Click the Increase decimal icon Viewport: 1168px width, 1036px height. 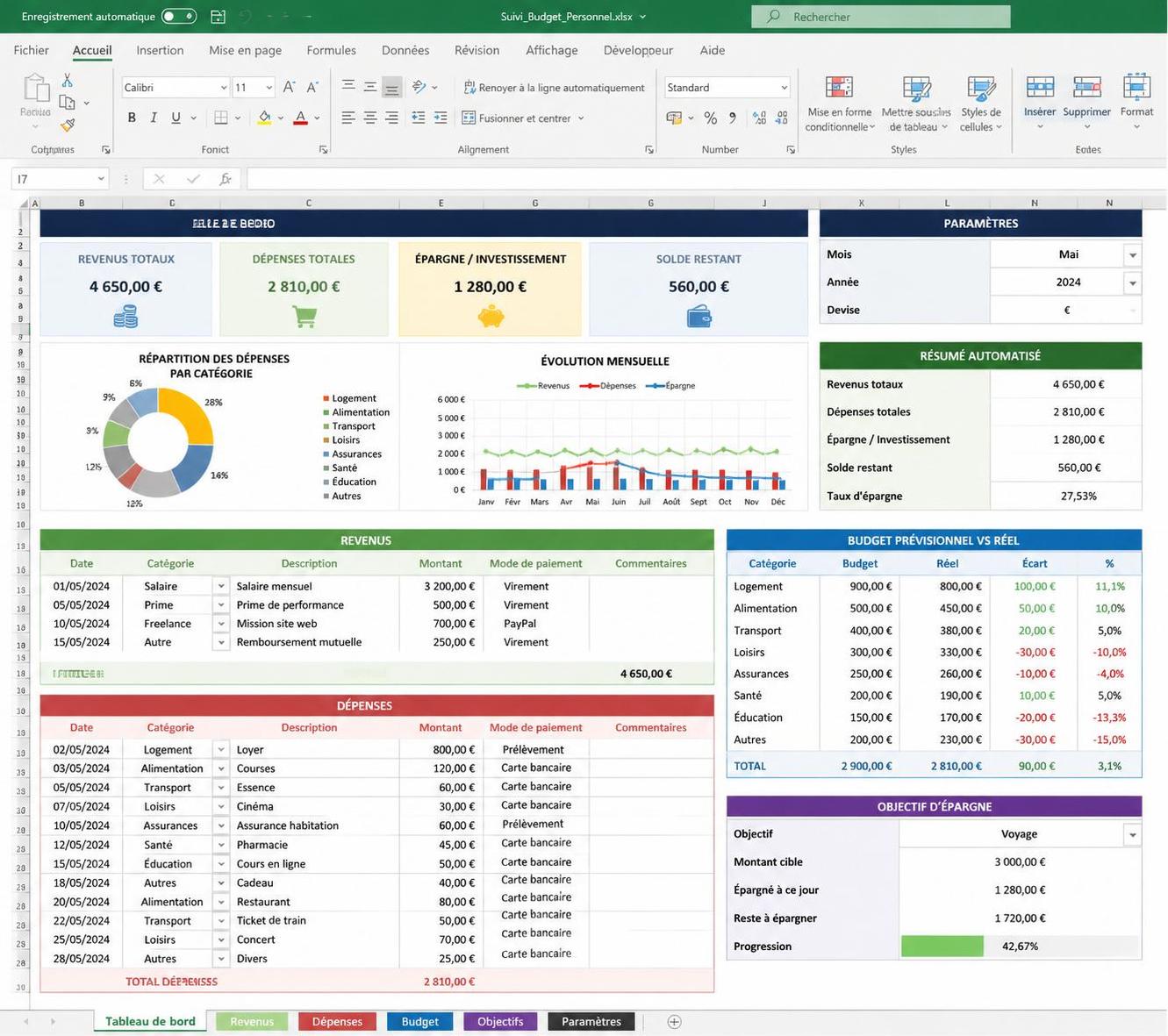coord(759,118)
